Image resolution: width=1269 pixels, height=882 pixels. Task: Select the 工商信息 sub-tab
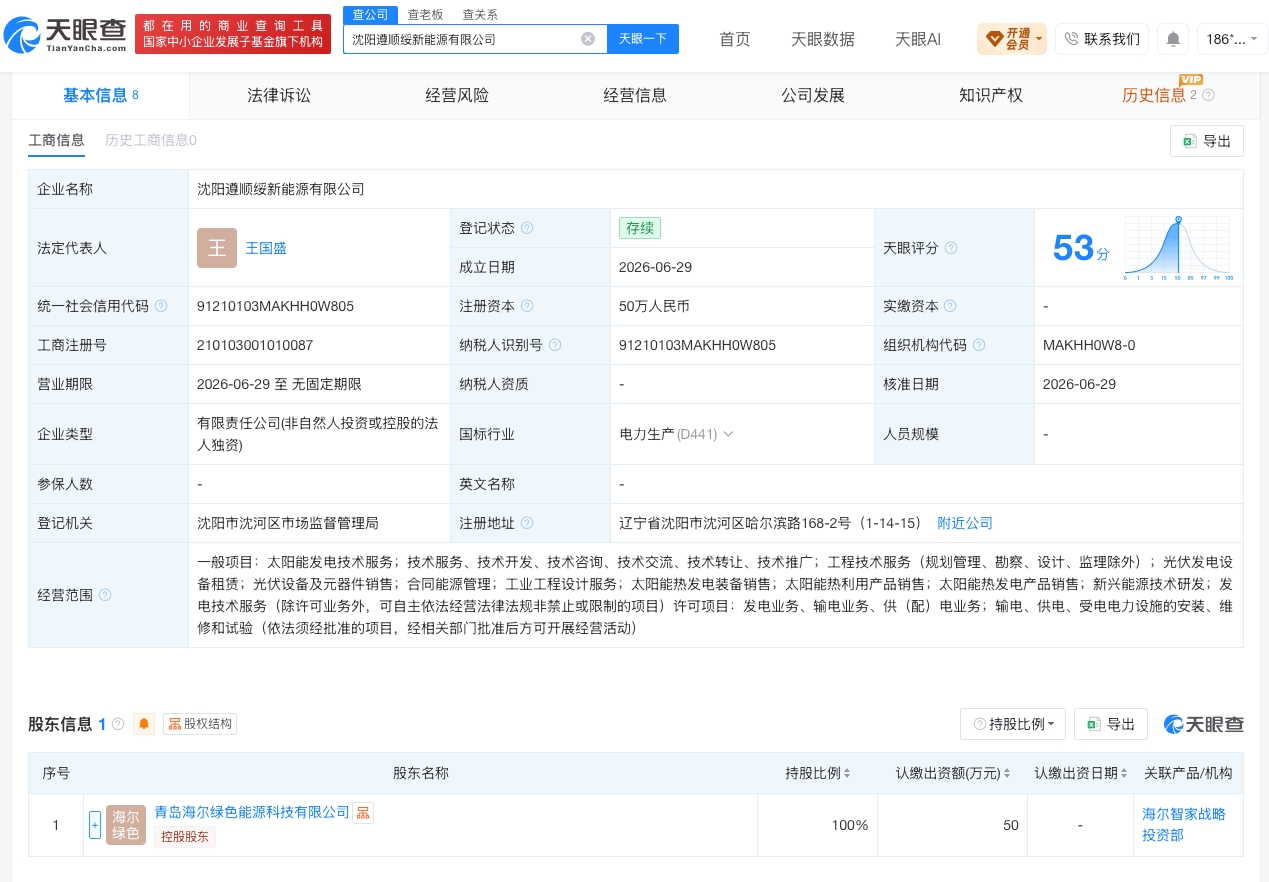pos(56,140)
